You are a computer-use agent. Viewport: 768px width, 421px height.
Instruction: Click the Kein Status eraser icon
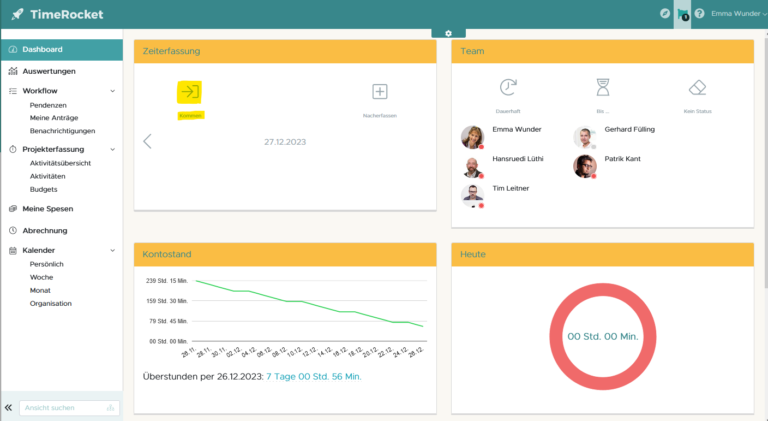[697, 88]
